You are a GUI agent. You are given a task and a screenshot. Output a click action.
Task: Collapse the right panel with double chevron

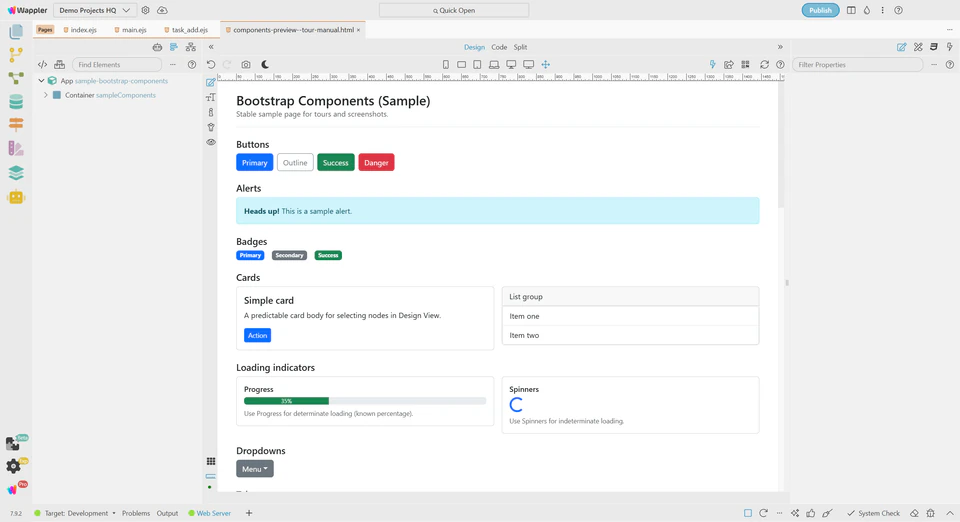(x=780, y=47)
